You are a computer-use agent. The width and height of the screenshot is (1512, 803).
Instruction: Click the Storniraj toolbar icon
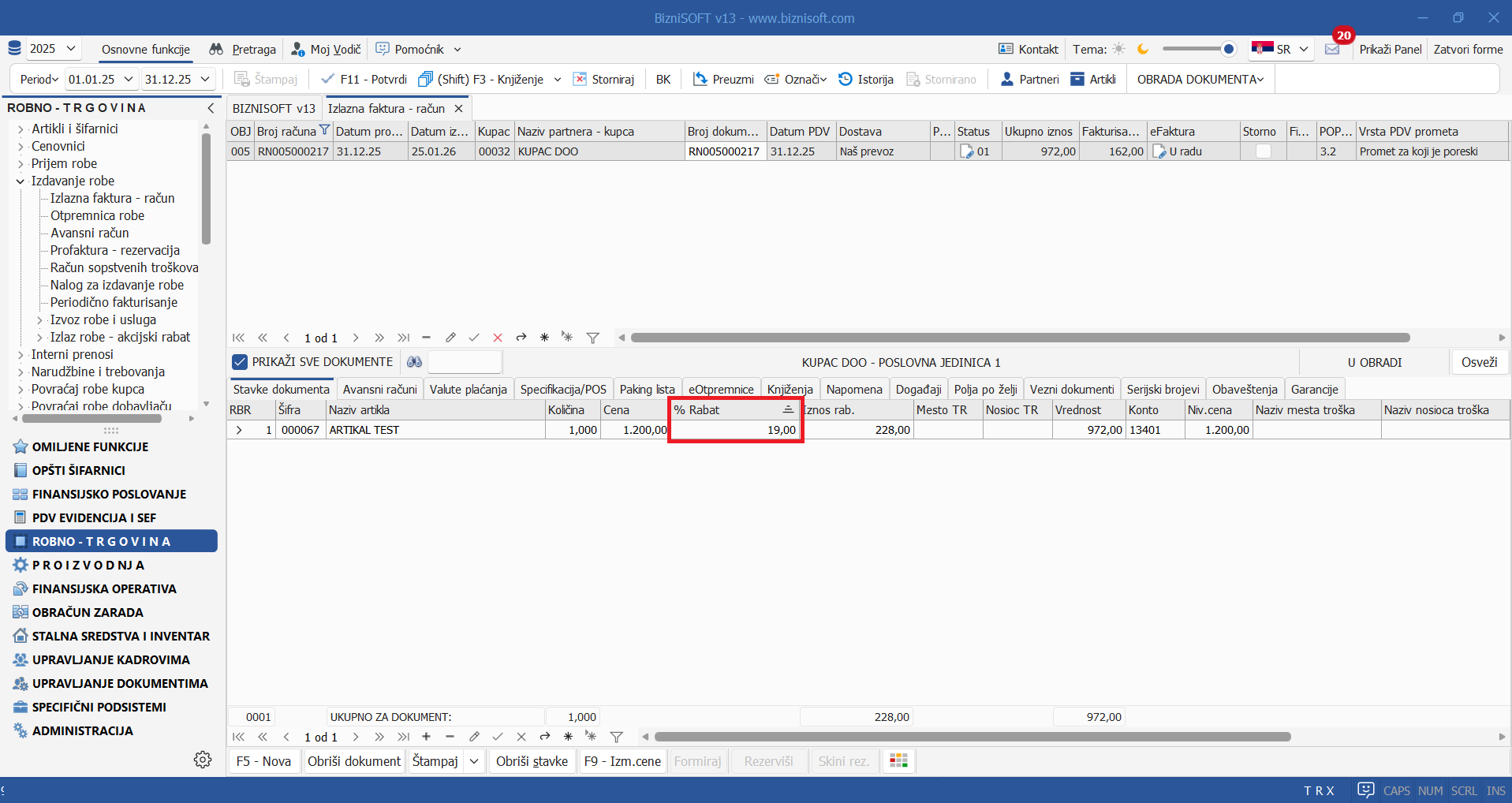pyautogui.click(x=580, y=80)
